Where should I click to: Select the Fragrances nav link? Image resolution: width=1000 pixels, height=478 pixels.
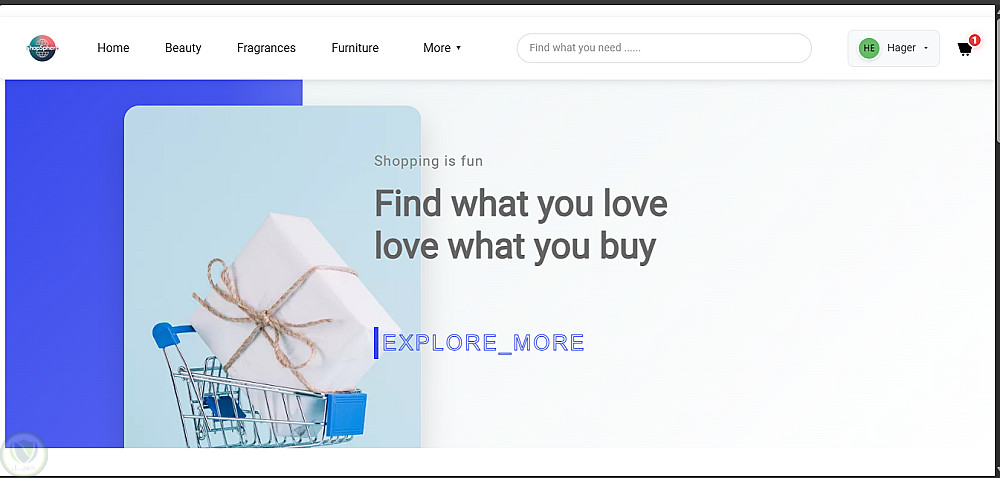pos(266,48)
